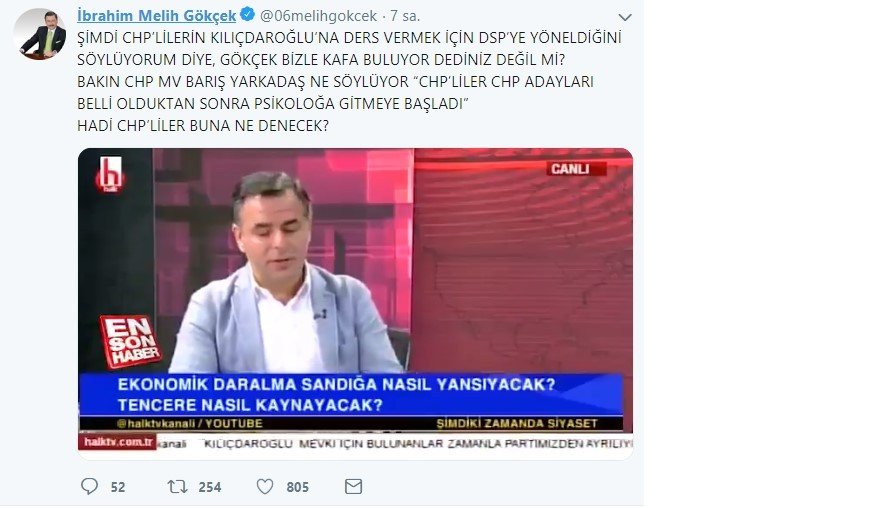Screen dimensions: 880x508
Task: Retweet using the retweet arrows icon
Action: 177,486
